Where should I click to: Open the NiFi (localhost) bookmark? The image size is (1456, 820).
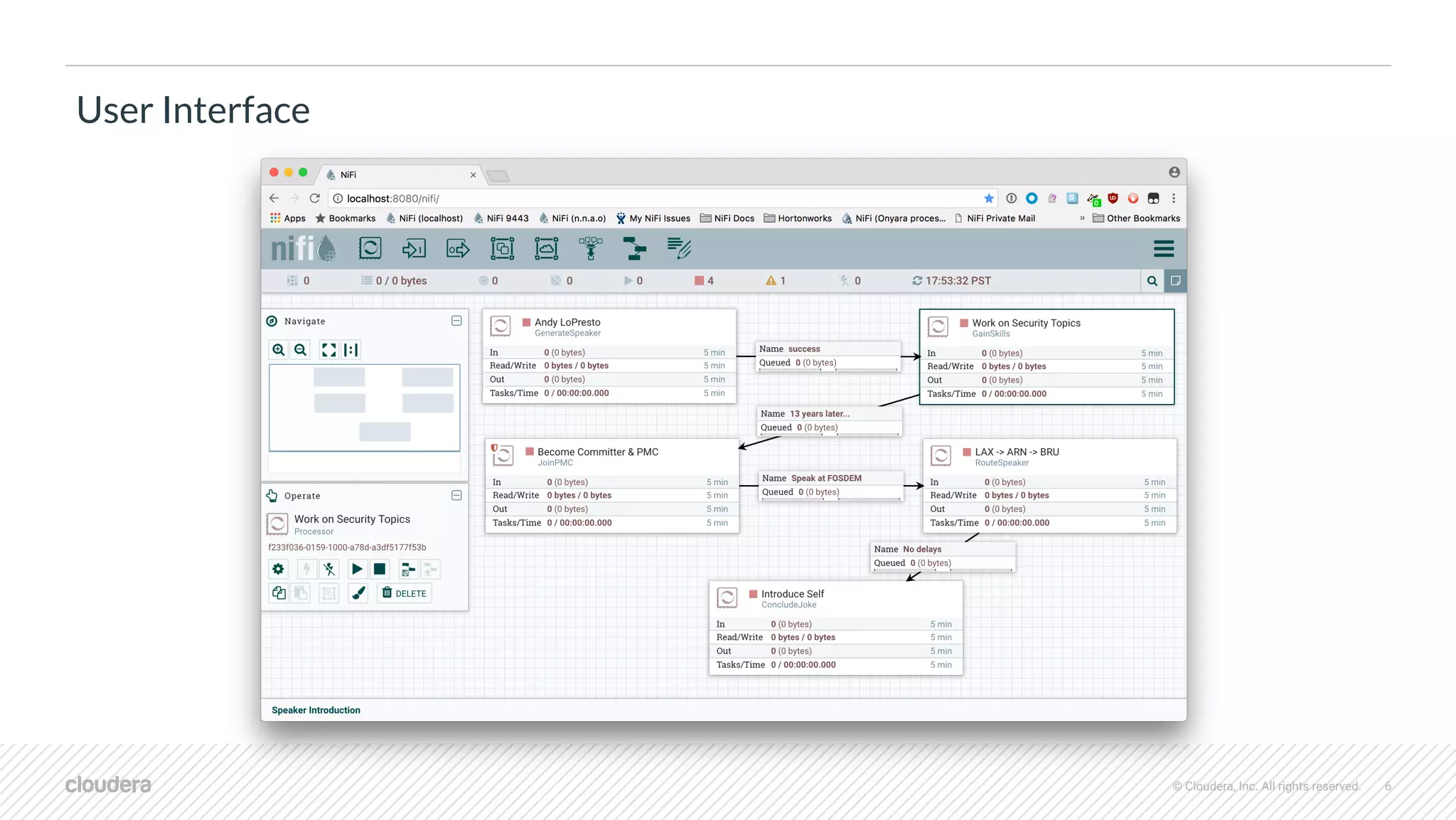(x=424, y=218)
